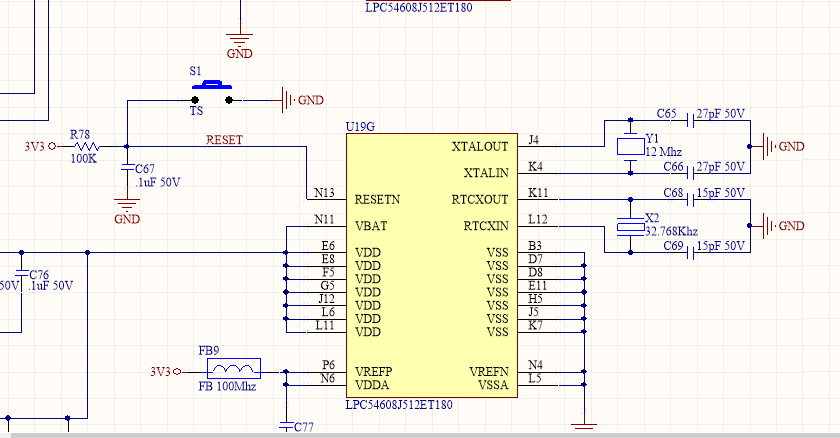The image size is (840, 438).
Task: Click the R78 100K resistor symbol
Action: tap(87, 146)
